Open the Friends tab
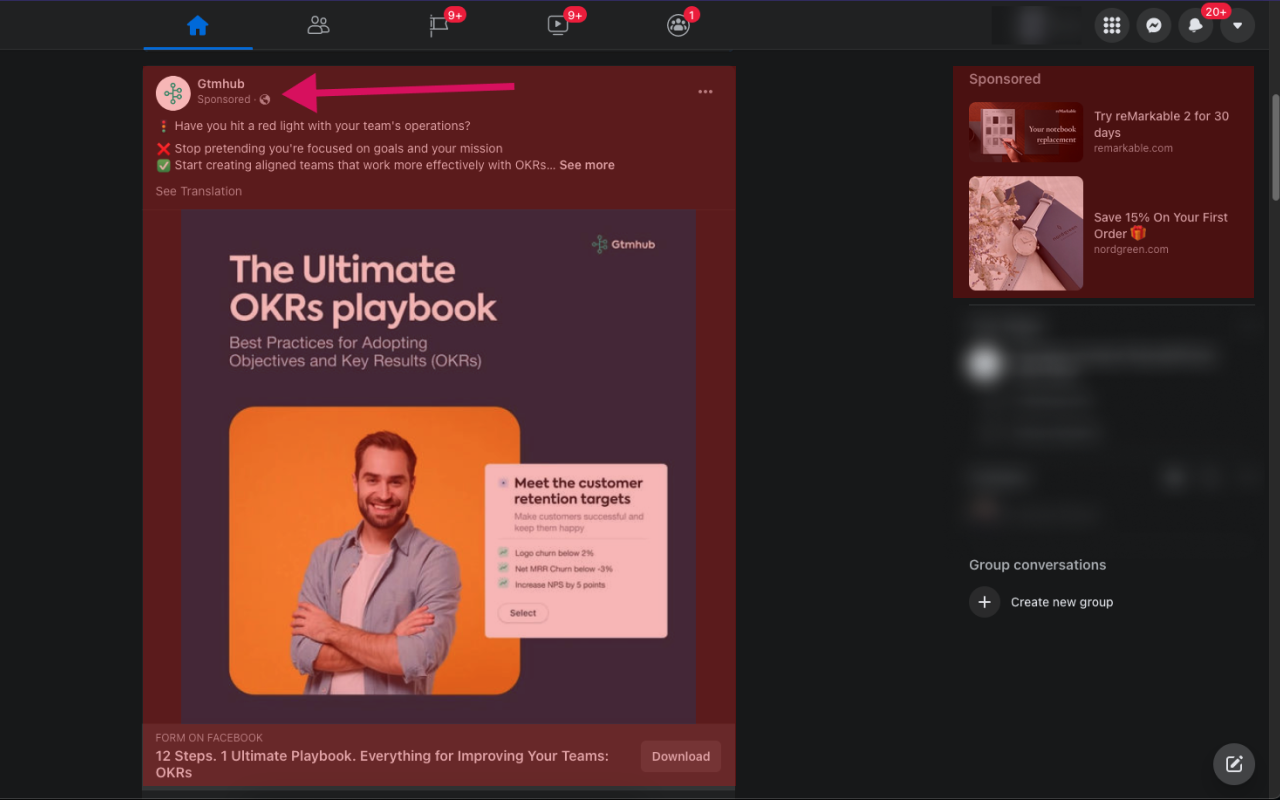Screen dimensions: 1280x800 point(318,25)
